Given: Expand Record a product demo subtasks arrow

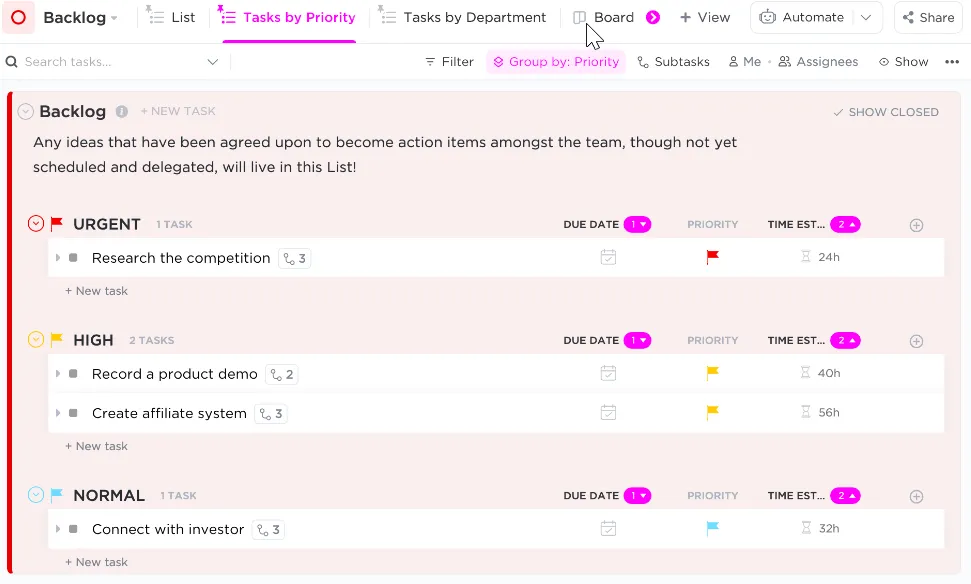Looking at the screenshot, I should click(x=57, y=373).
